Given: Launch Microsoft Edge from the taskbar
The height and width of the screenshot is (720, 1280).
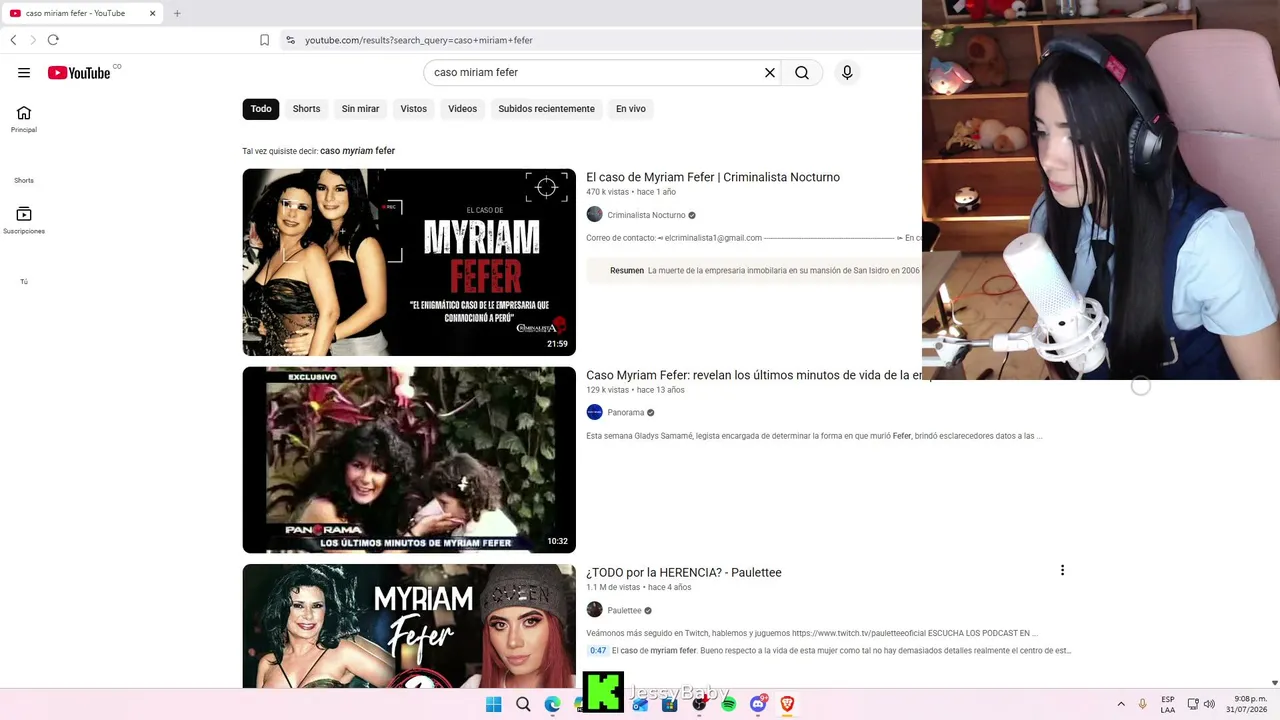Looking at the screenshot, I should coord(552,704).
